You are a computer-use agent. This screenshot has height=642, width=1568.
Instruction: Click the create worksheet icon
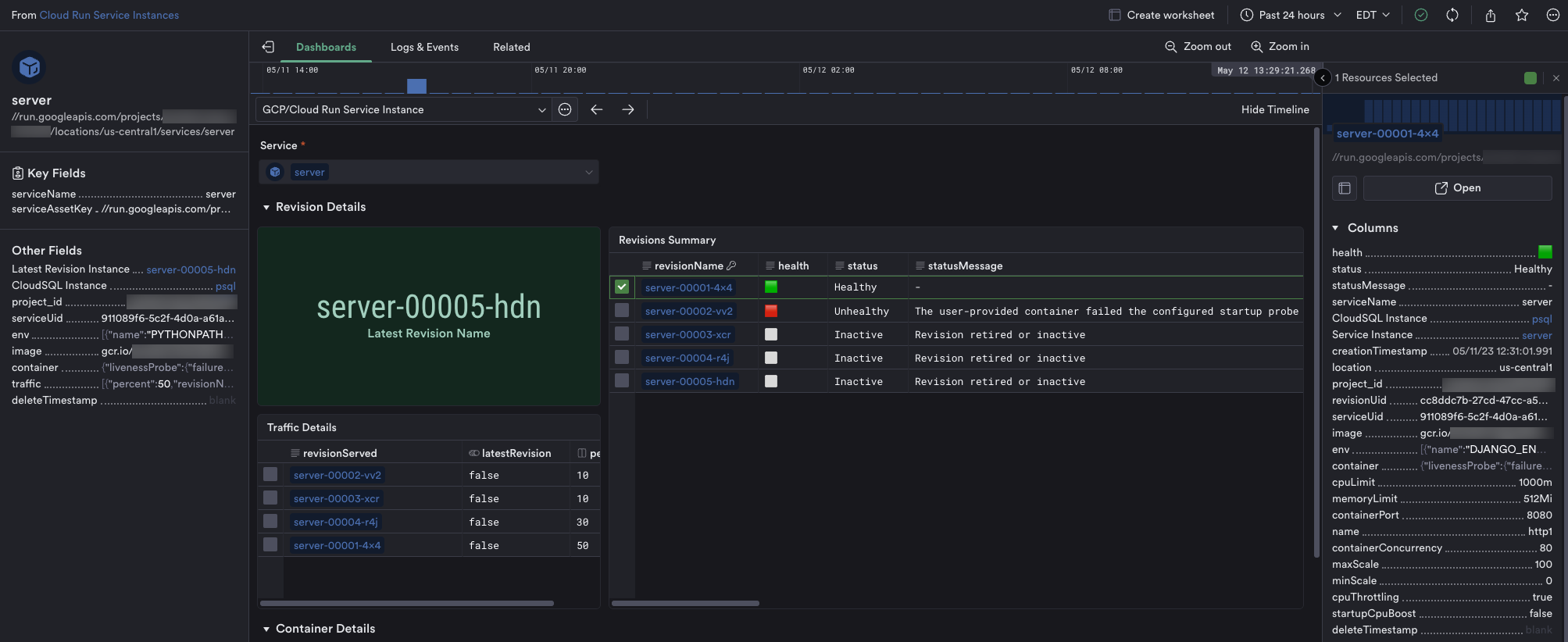(1115, 15)
